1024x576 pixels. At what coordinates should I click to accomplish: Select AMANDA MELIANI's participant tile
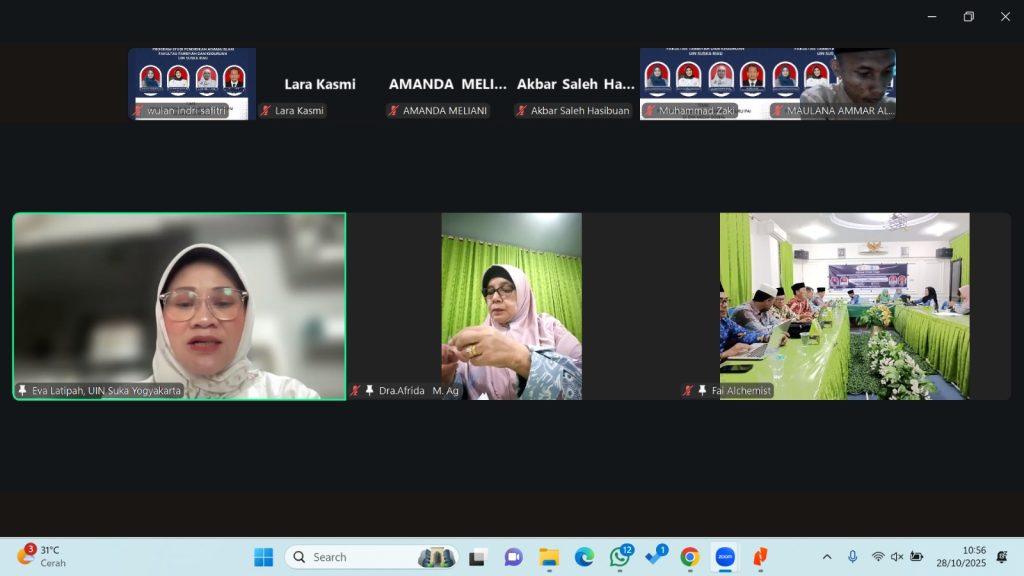tap(447, 85)
